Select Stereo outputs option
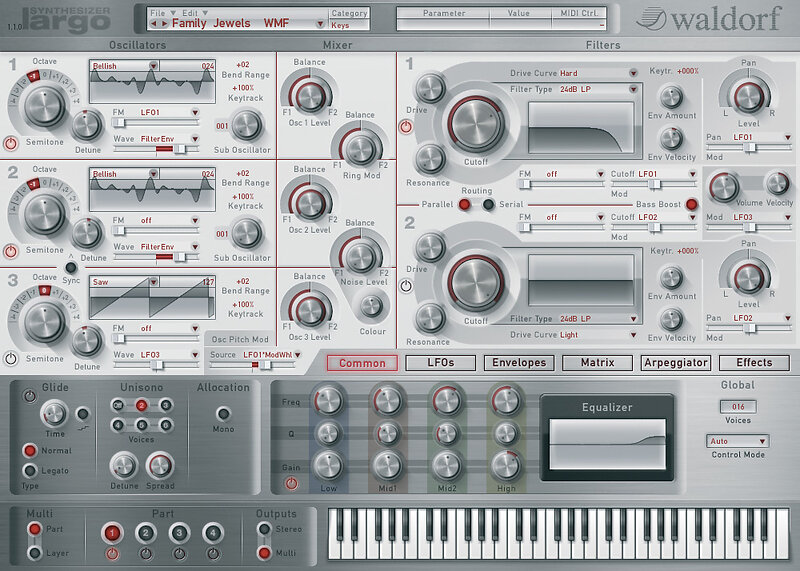800x571 pixels. pyautogui.click(x=264, y=528)
